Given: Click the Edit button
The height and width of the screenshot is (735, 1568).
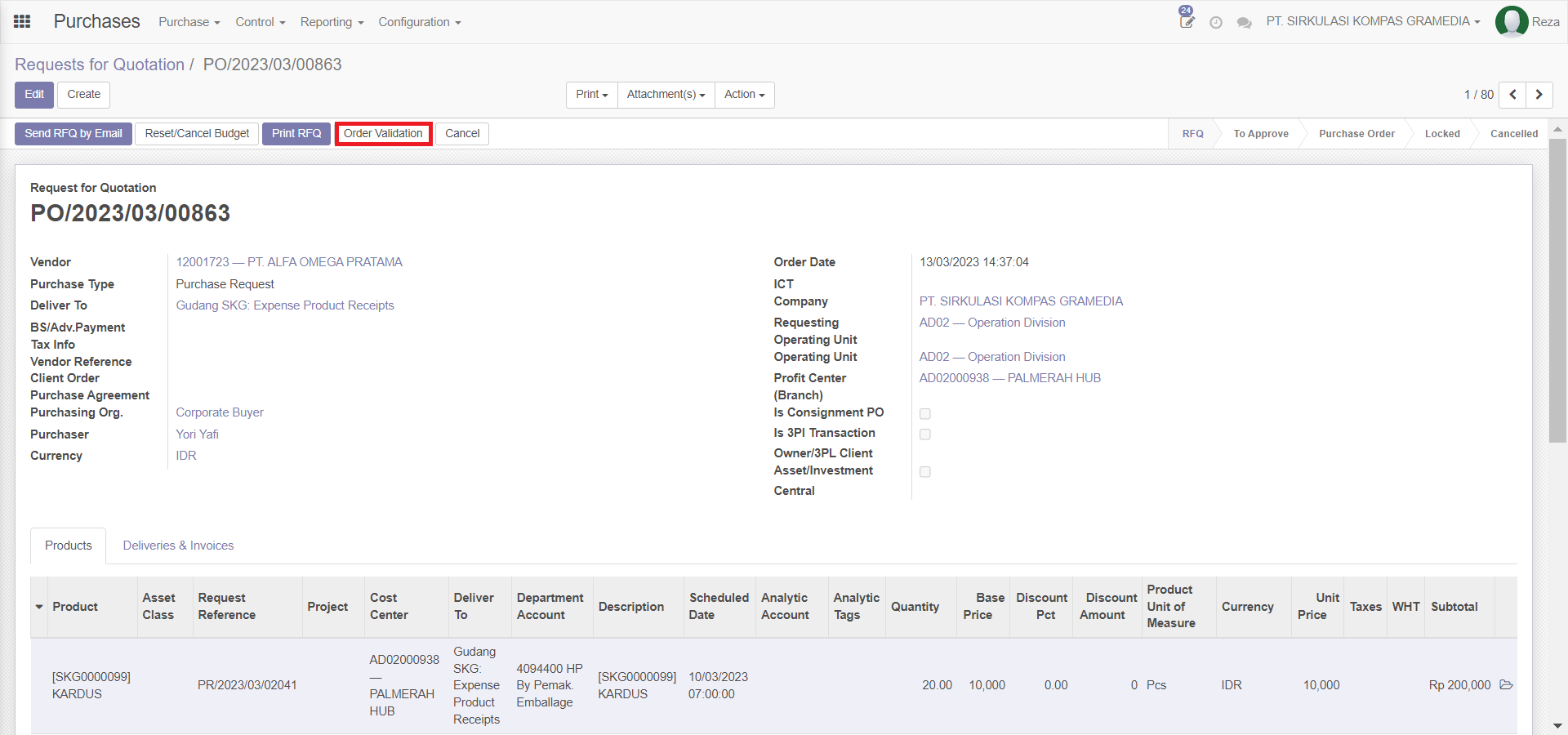Looking at the screenshot, I should click(x=34, y=95).
